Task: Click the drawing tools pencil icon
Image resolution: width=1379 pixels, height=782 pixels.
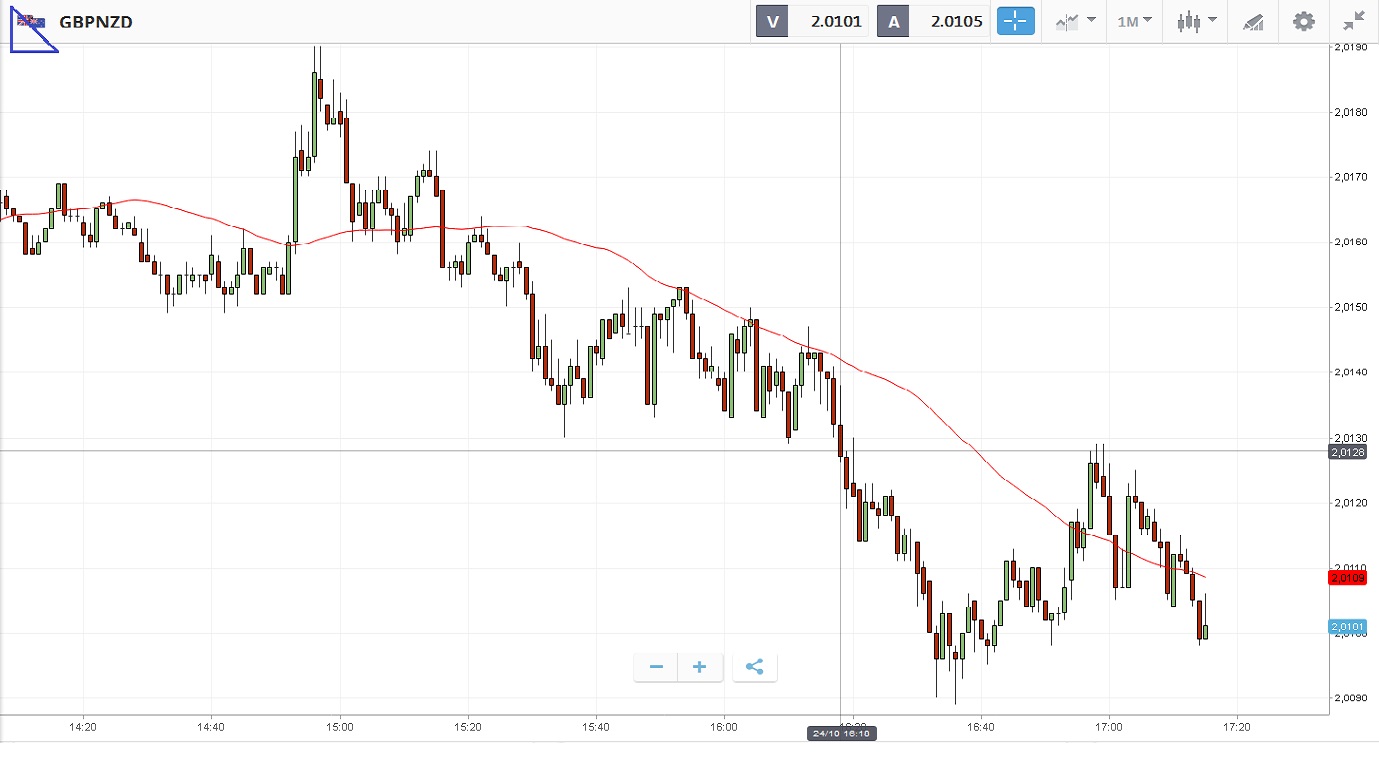Action: click(1253, 21)
